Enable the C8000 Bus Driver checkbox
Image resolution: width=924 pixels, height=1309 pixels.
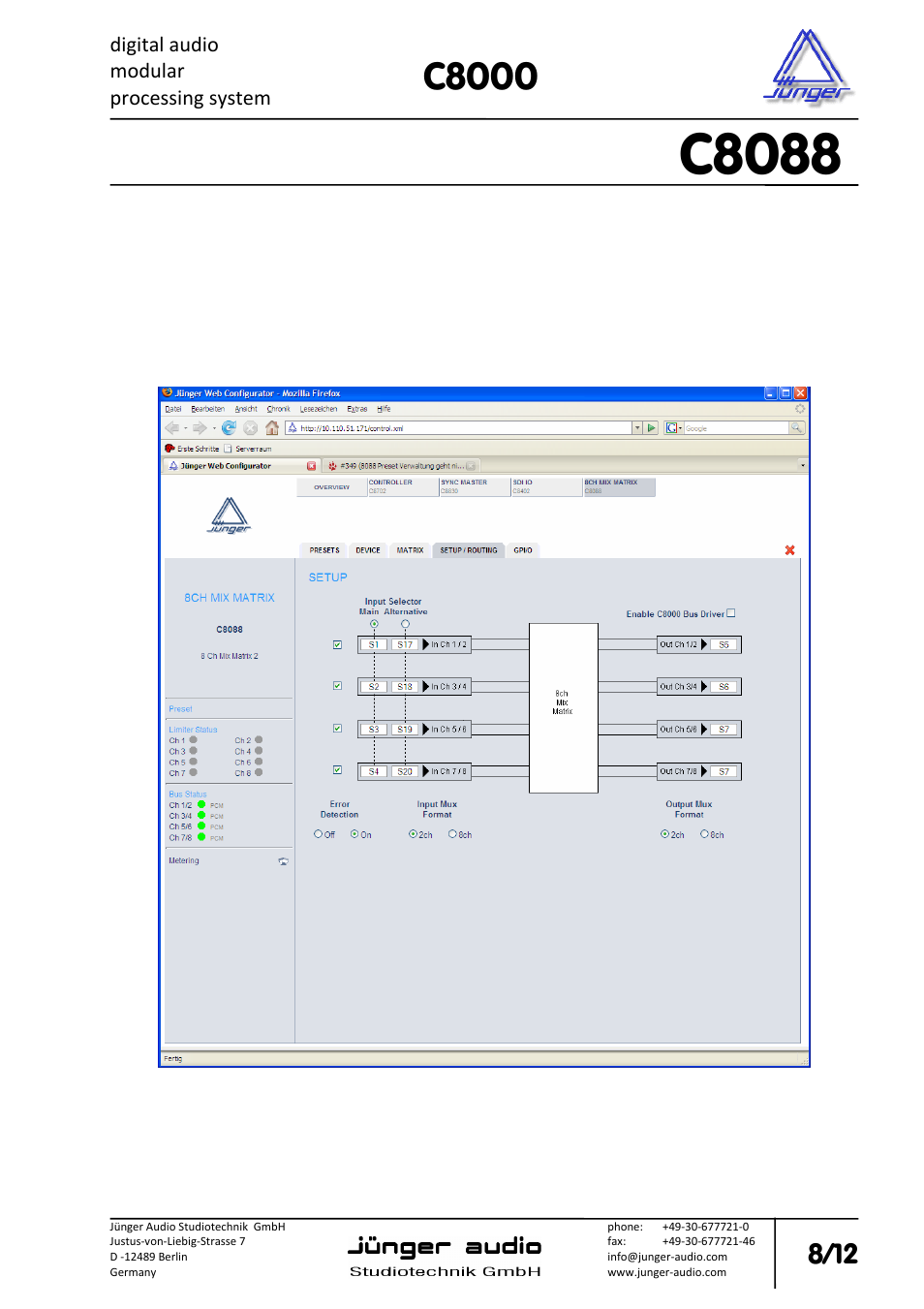[731, 613]
